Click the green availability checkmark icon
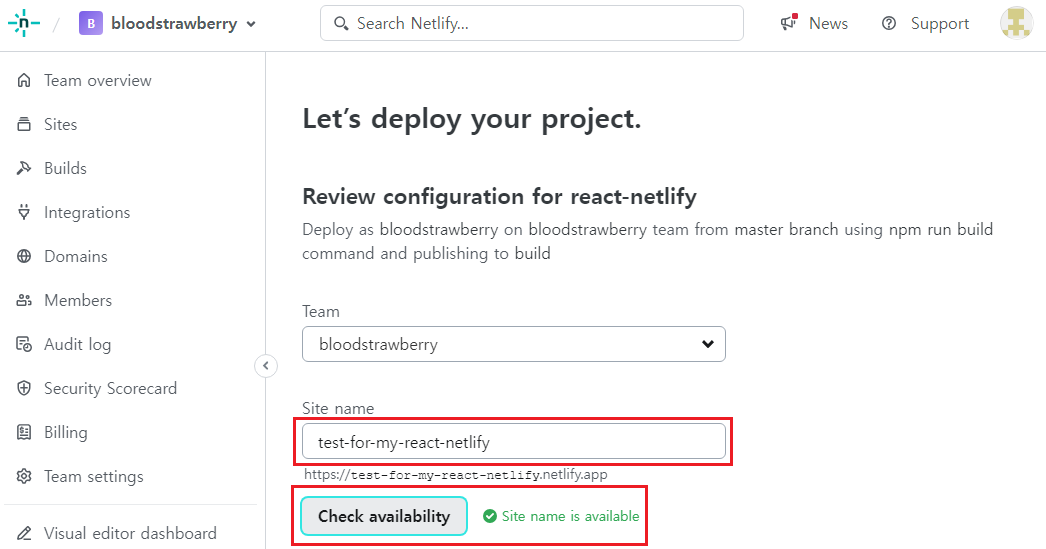This screenshot has height=549, width=1046. click(490, 516)
